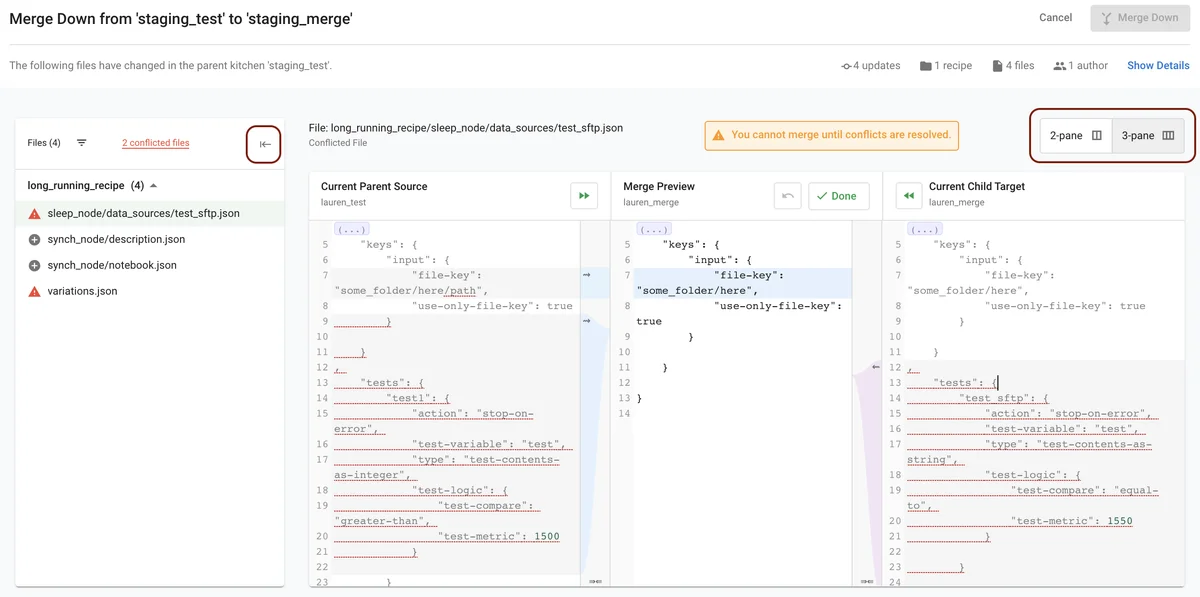Open synch_node/description.json file
Screen dimensions: 1200x597
click(x=116, y=240)
